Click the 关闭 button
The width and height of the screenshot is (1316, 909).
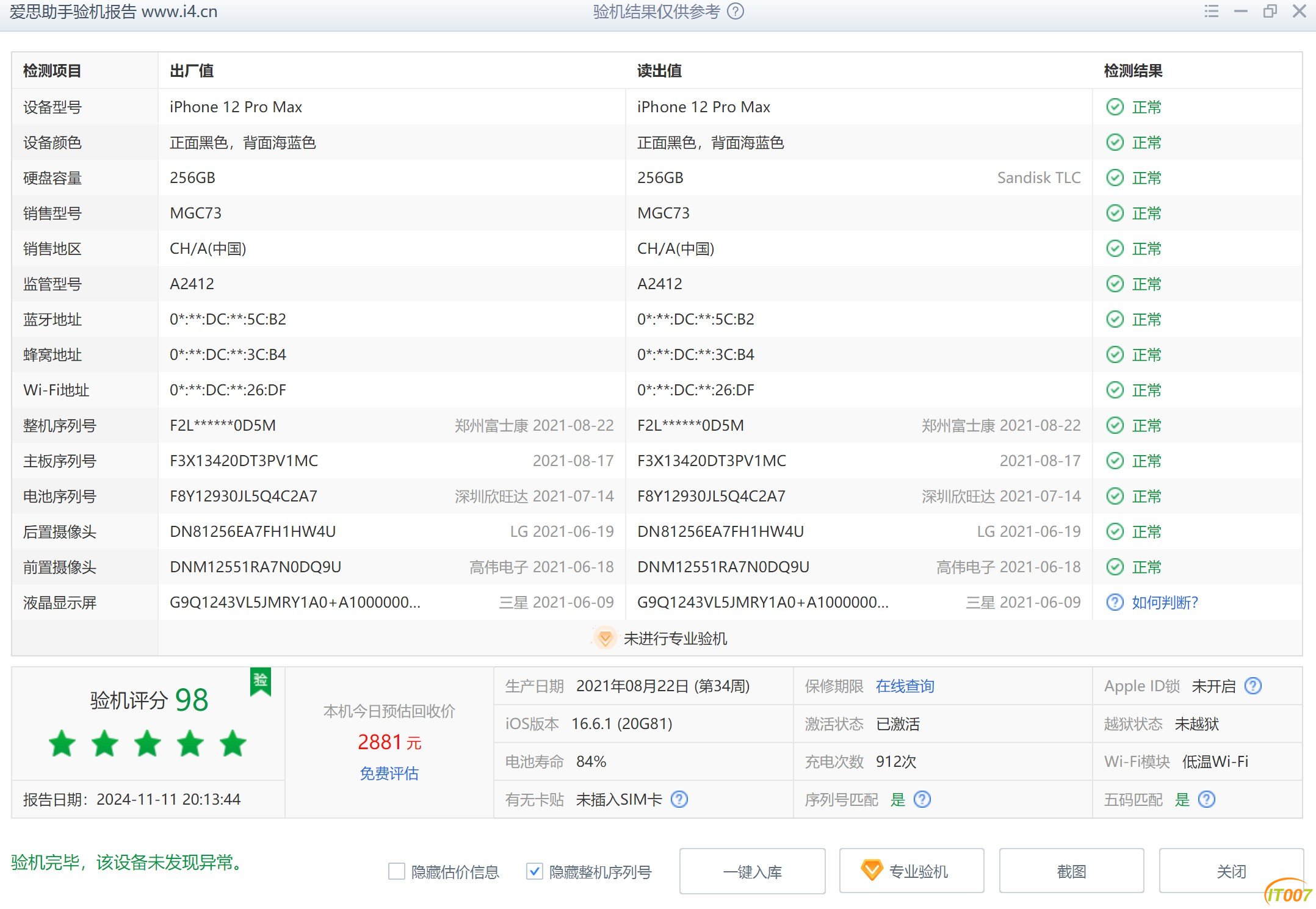click(1231, 872)
